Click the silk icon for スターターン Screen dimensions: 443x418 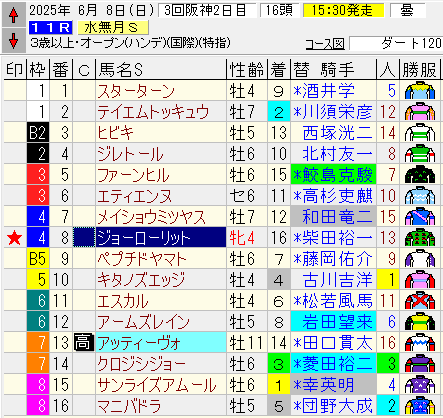420,91
